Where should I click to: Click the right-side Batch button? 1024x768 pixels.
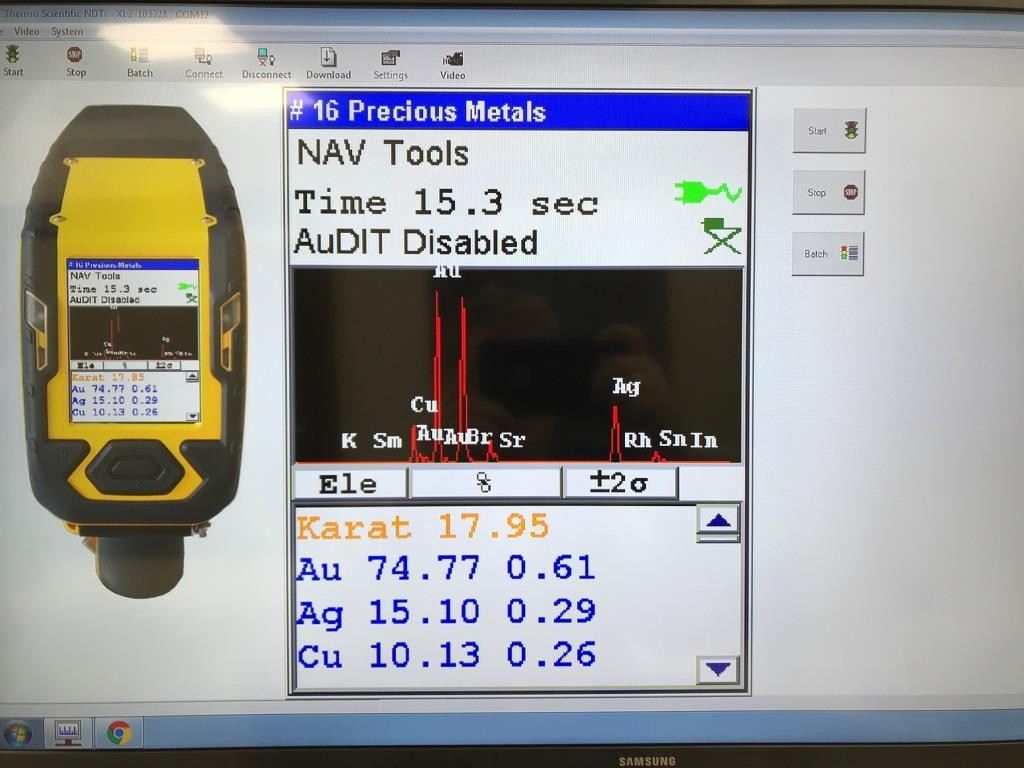[x=828, y=253]
